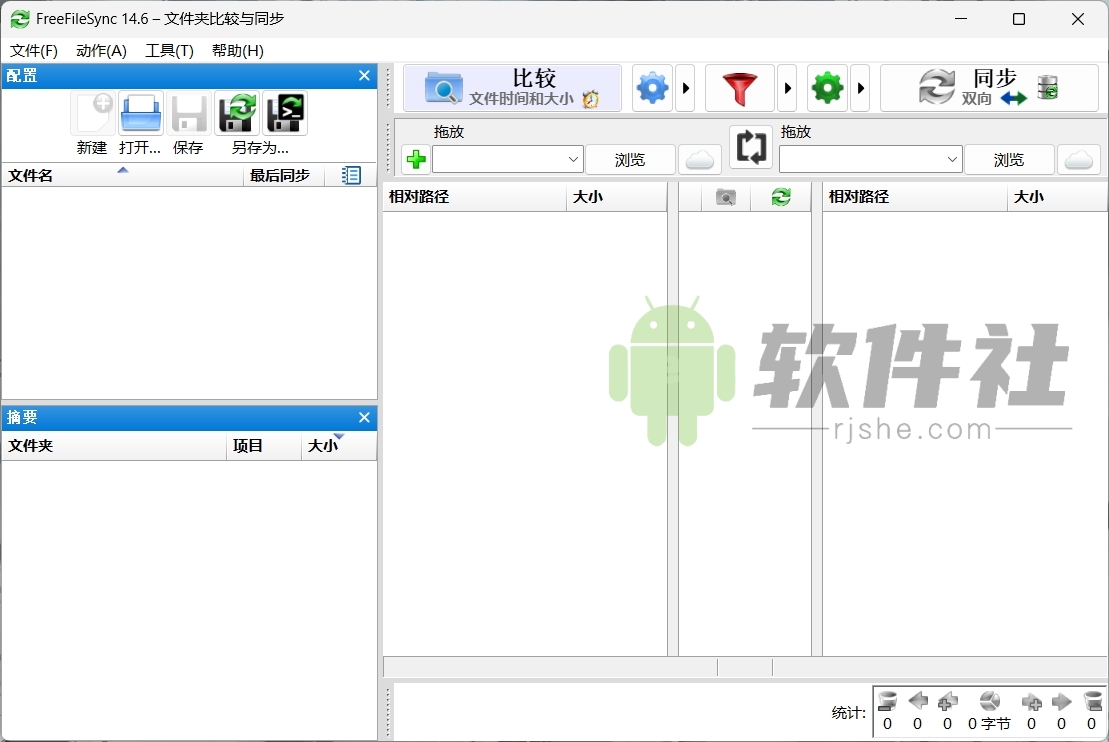
Task: Save the current configuration using the floppy 保存 icon
Action: pyautogui.click(x=188, y=113)
